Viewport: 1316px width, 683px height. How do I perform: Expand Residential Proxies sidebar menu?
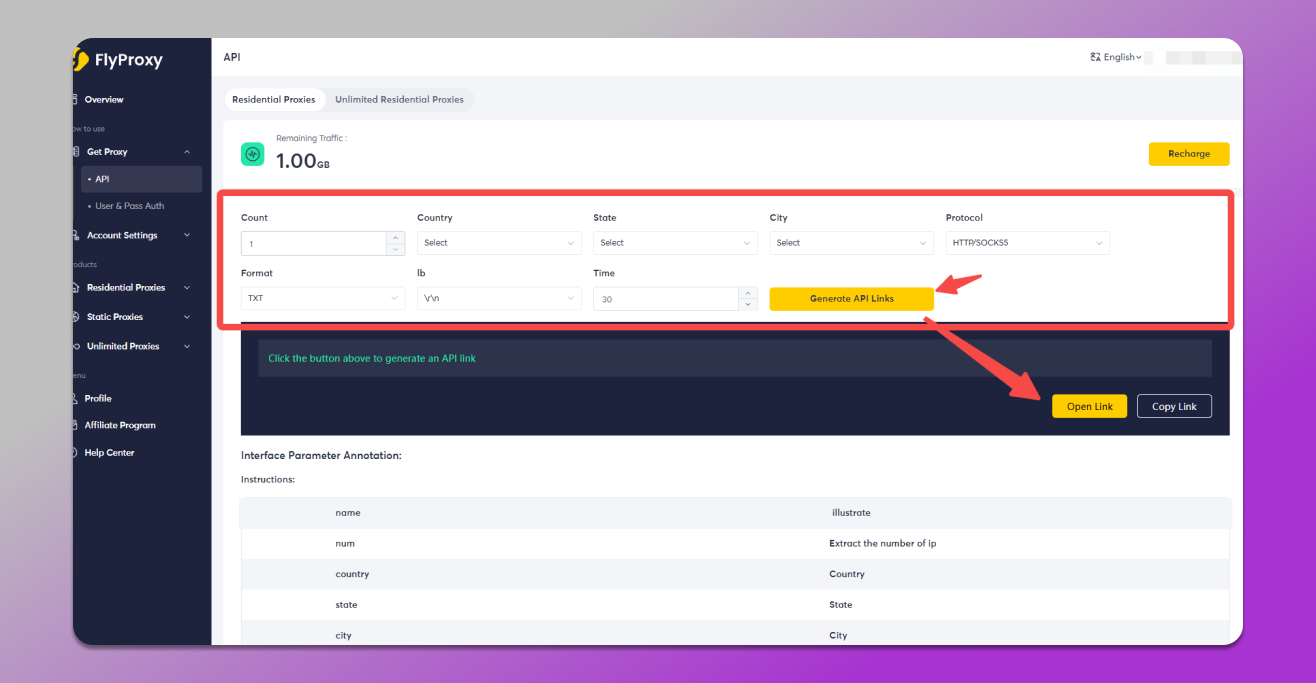[x=187, y=287]
